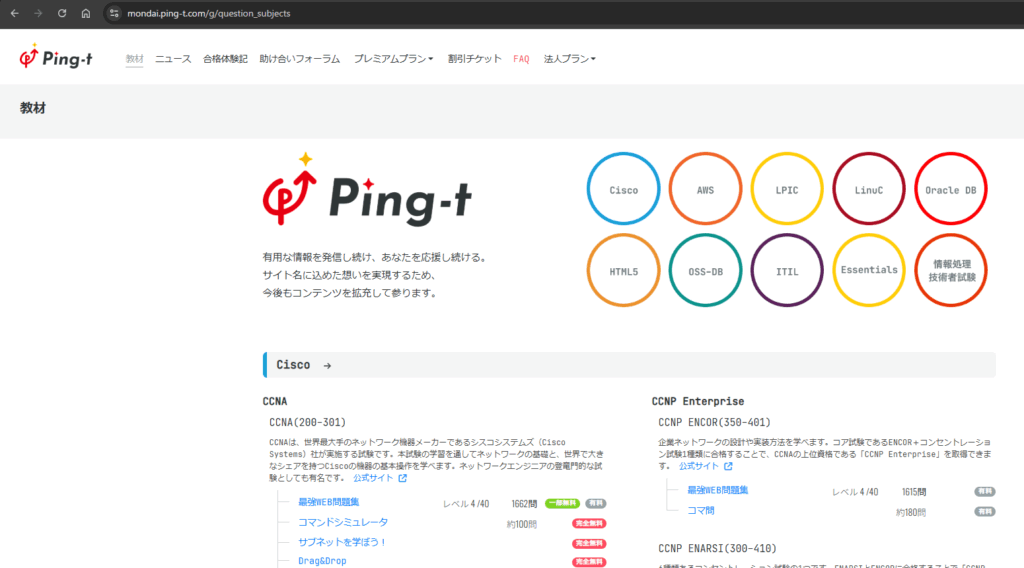The width and height of the screenshot is (1024, 568).
Task: Select the LPIC circle category
Action: click(x=787, y=190)
